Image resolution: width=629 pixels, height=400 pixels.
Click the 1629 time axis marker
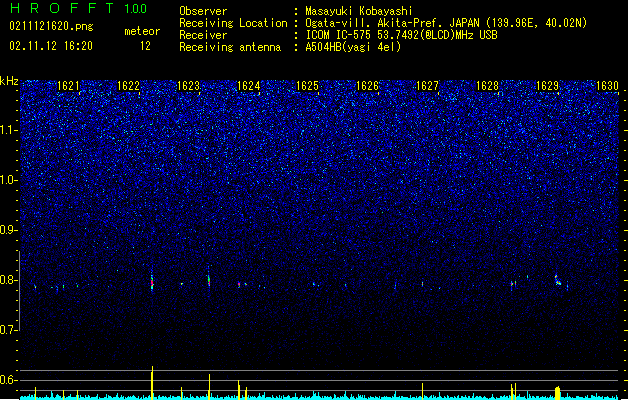click(547, 86)
